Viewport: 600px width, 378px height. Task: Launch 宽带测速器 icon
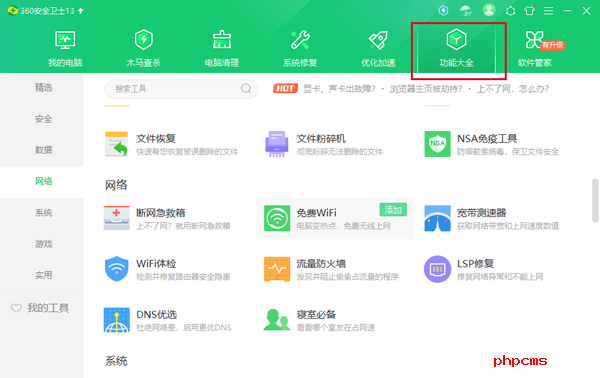coord(437,218)
